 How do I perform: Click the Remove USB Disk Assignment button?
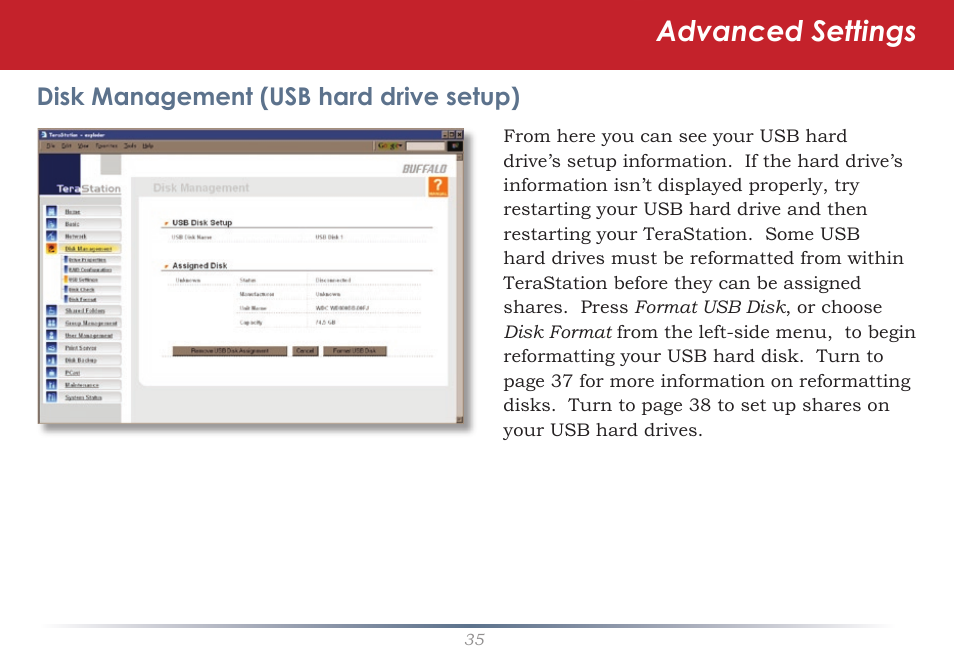click(x=229, y=351)
